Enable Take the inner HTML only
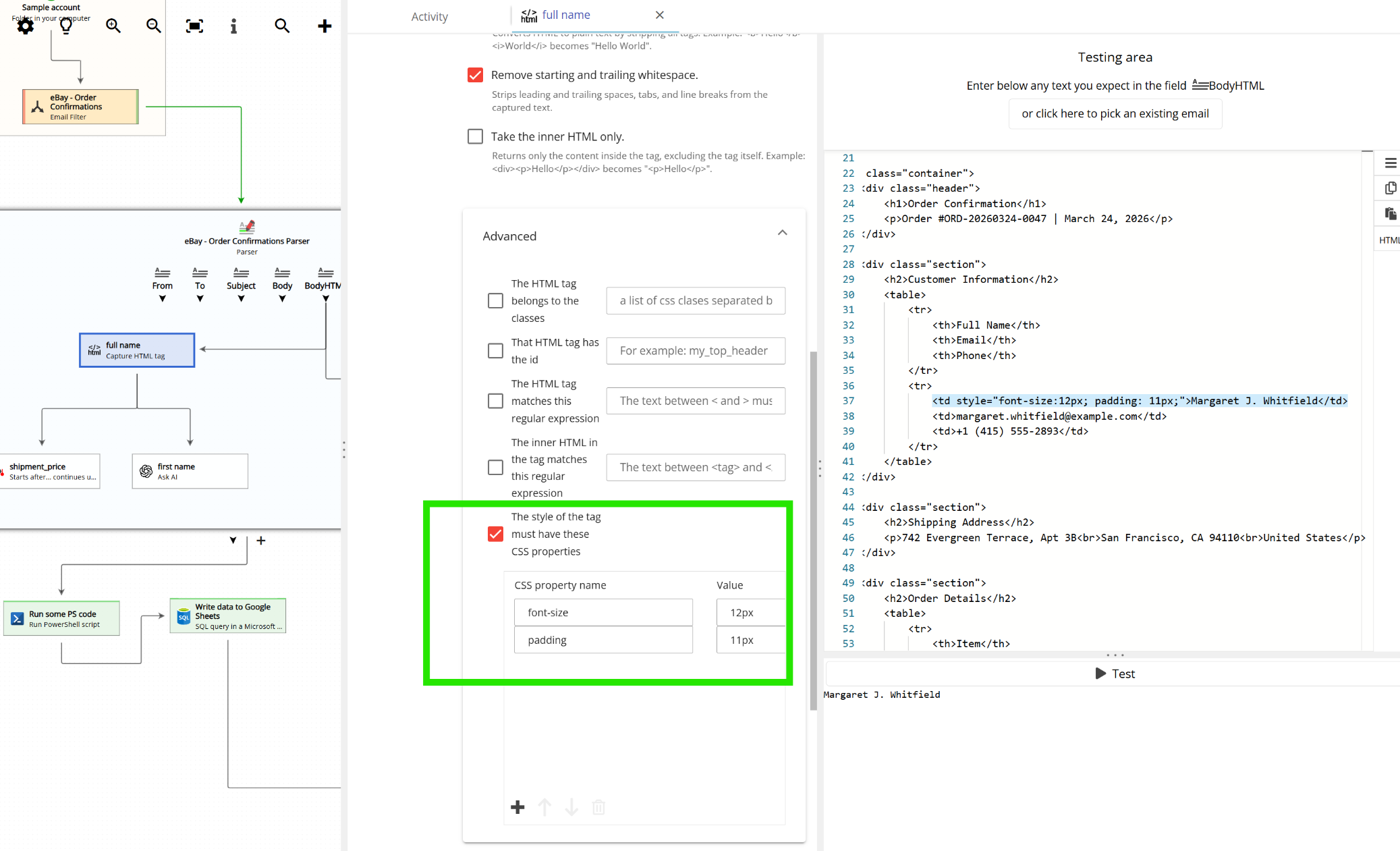1400x851 pixels. (476, 136)
